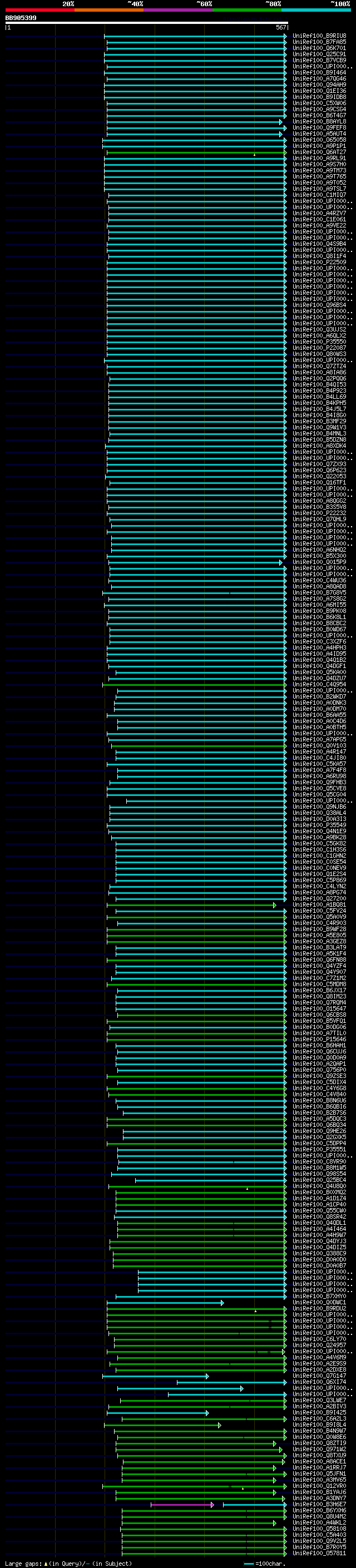Select hit label UniRef100_A9TM73
This screenshot has height=1568, width=356.
tap(319, 170)
